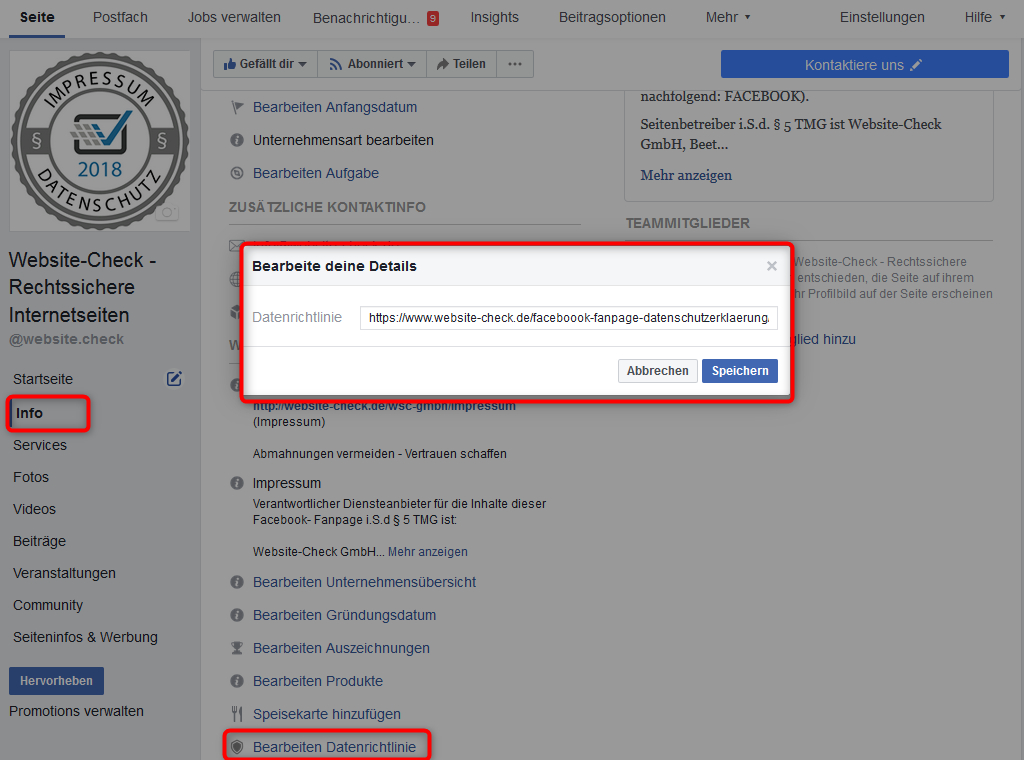
Task: Expand the Gefällt dir dropdown
Action: pos(264,64)
